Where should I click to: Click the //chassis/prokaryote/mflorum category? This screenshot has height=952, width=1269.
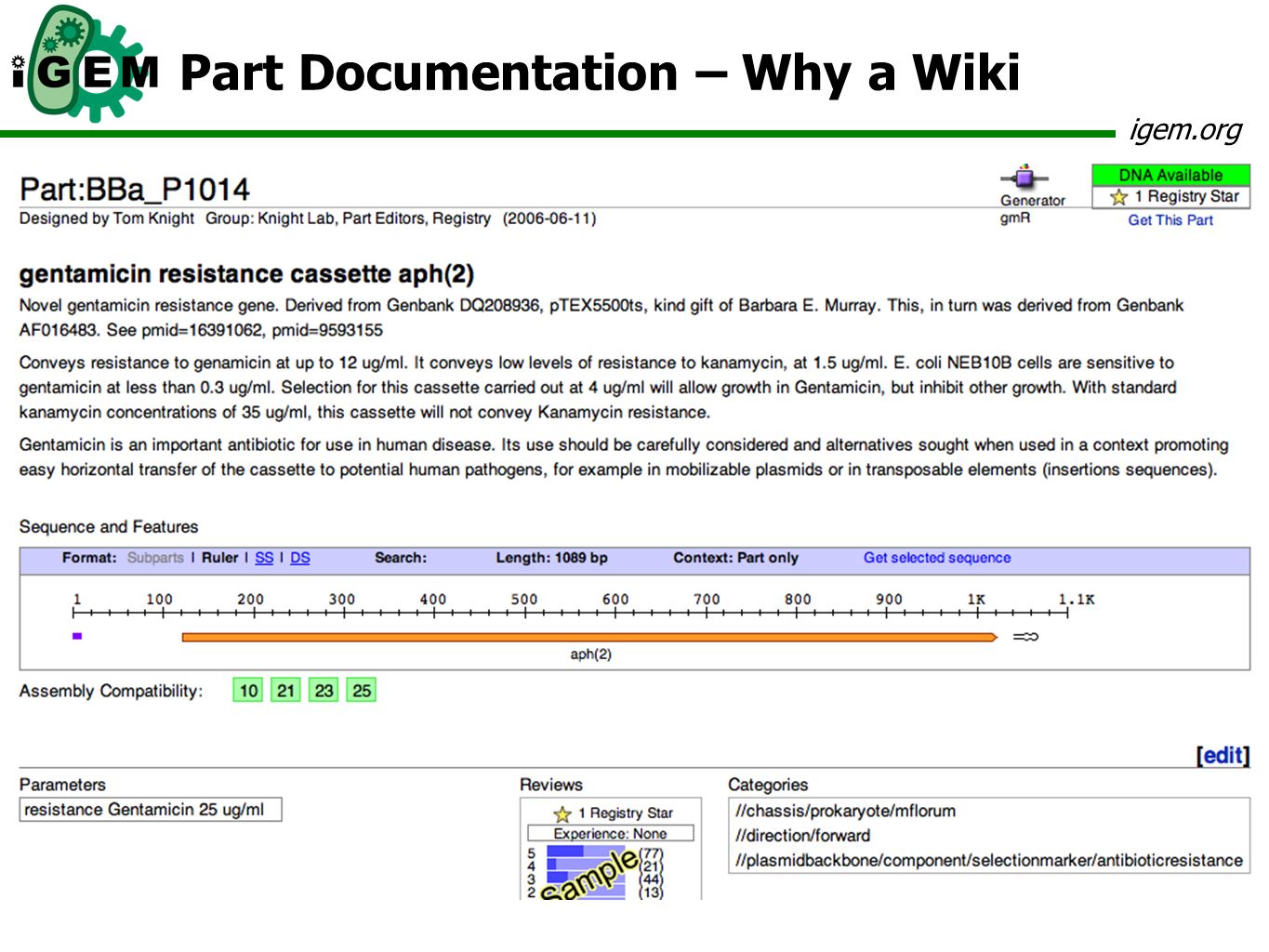845,811
